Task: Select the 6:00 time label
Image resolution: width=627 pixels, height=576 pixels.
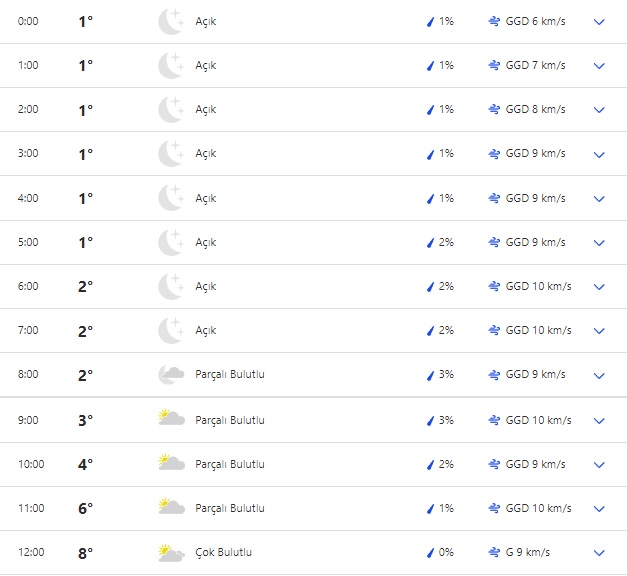Action: point(28,287)
